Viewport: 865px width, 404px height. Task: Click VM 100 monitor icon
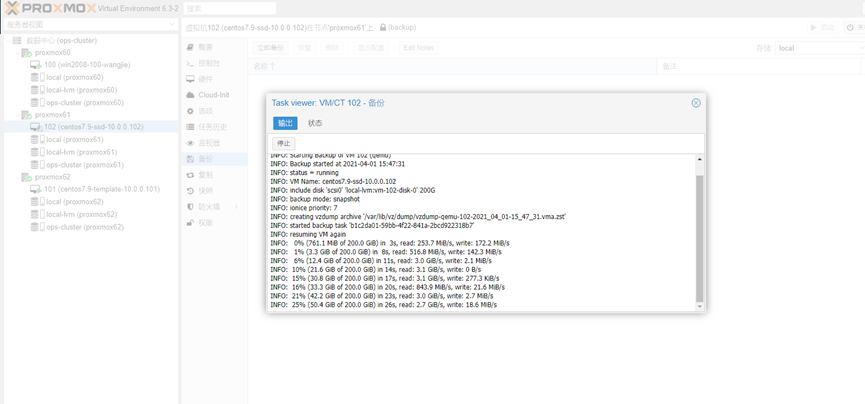(x=36, y=65)
